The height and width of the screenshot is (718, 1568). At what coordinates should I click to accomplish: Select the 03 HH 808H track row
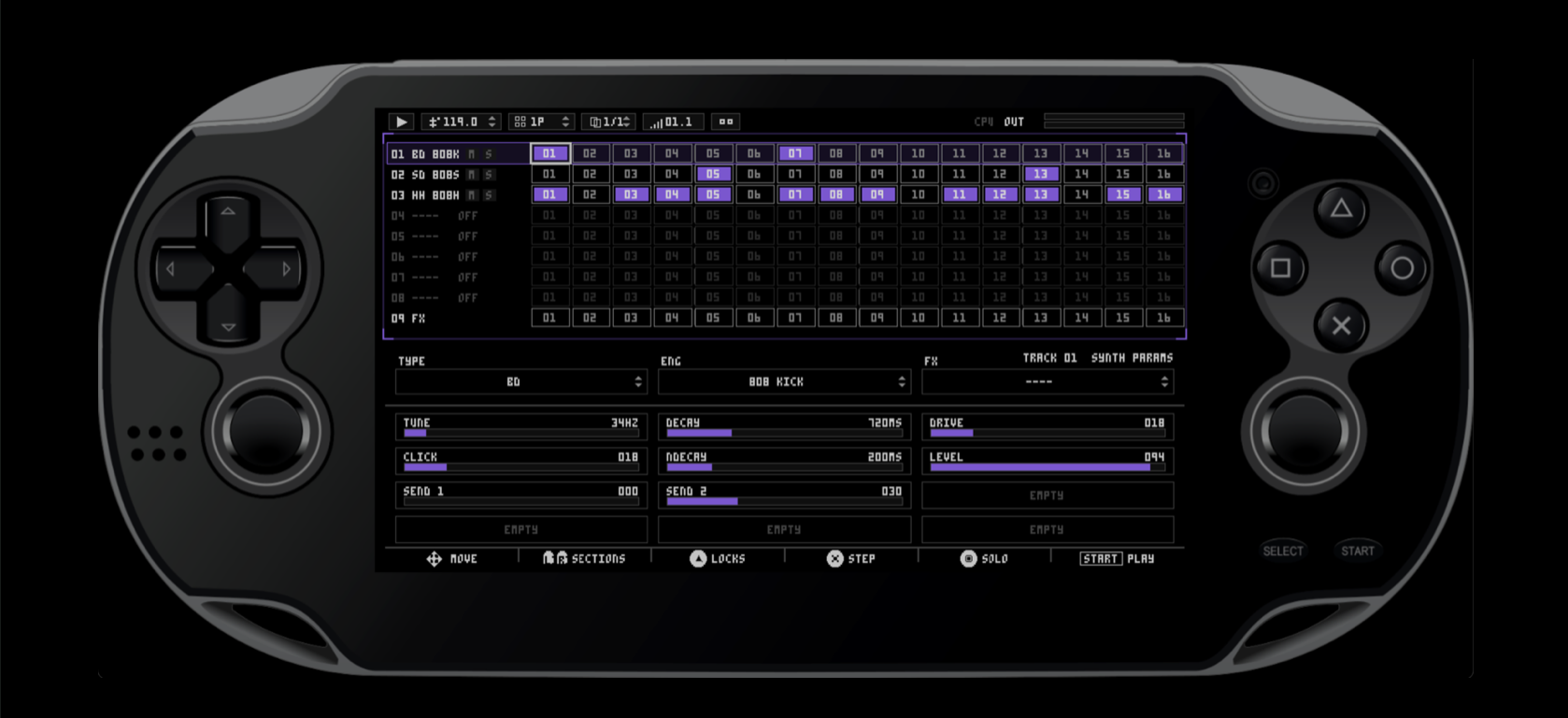458,194
